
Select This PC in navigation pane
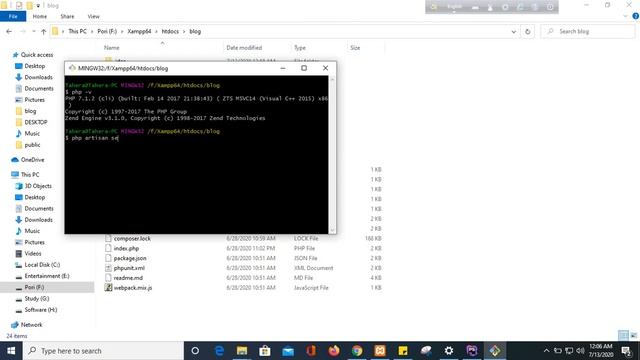[26, 174]
